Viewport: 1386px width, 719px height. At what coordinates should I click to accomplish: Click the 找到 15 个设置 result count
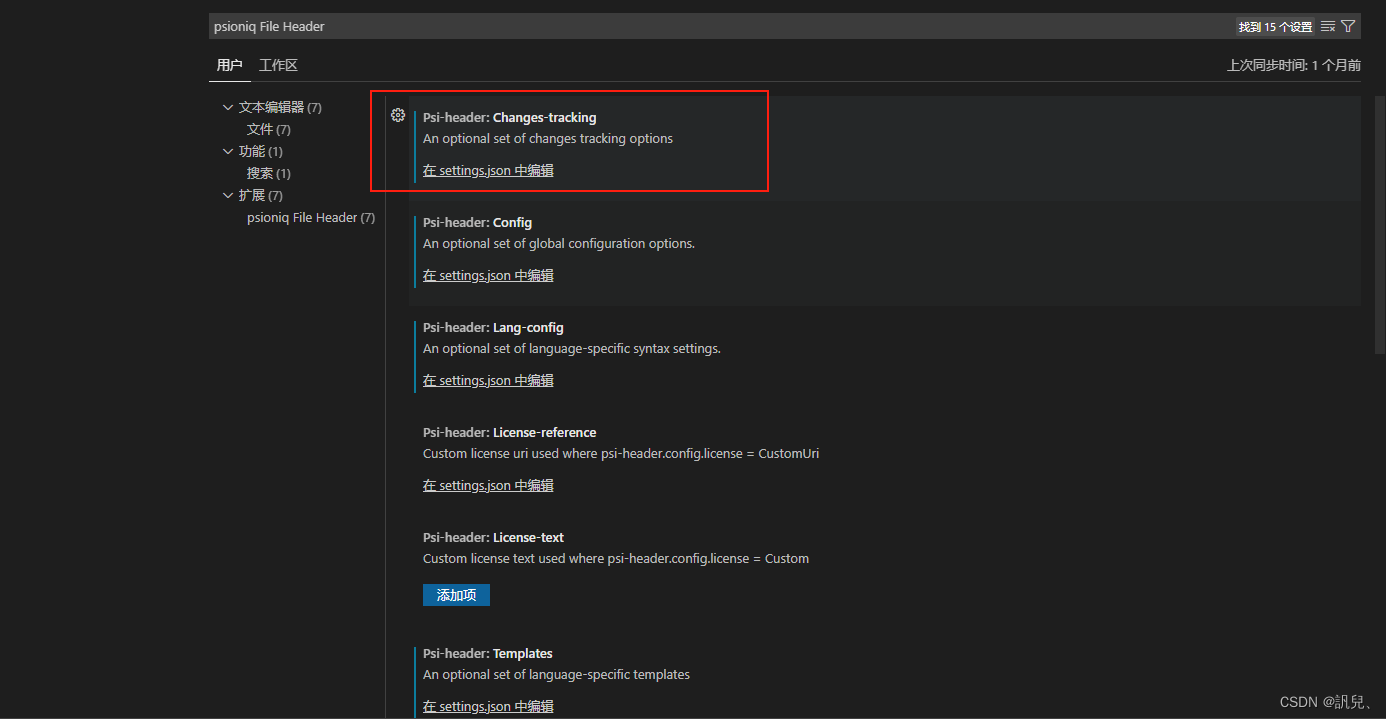(1275, 27)
